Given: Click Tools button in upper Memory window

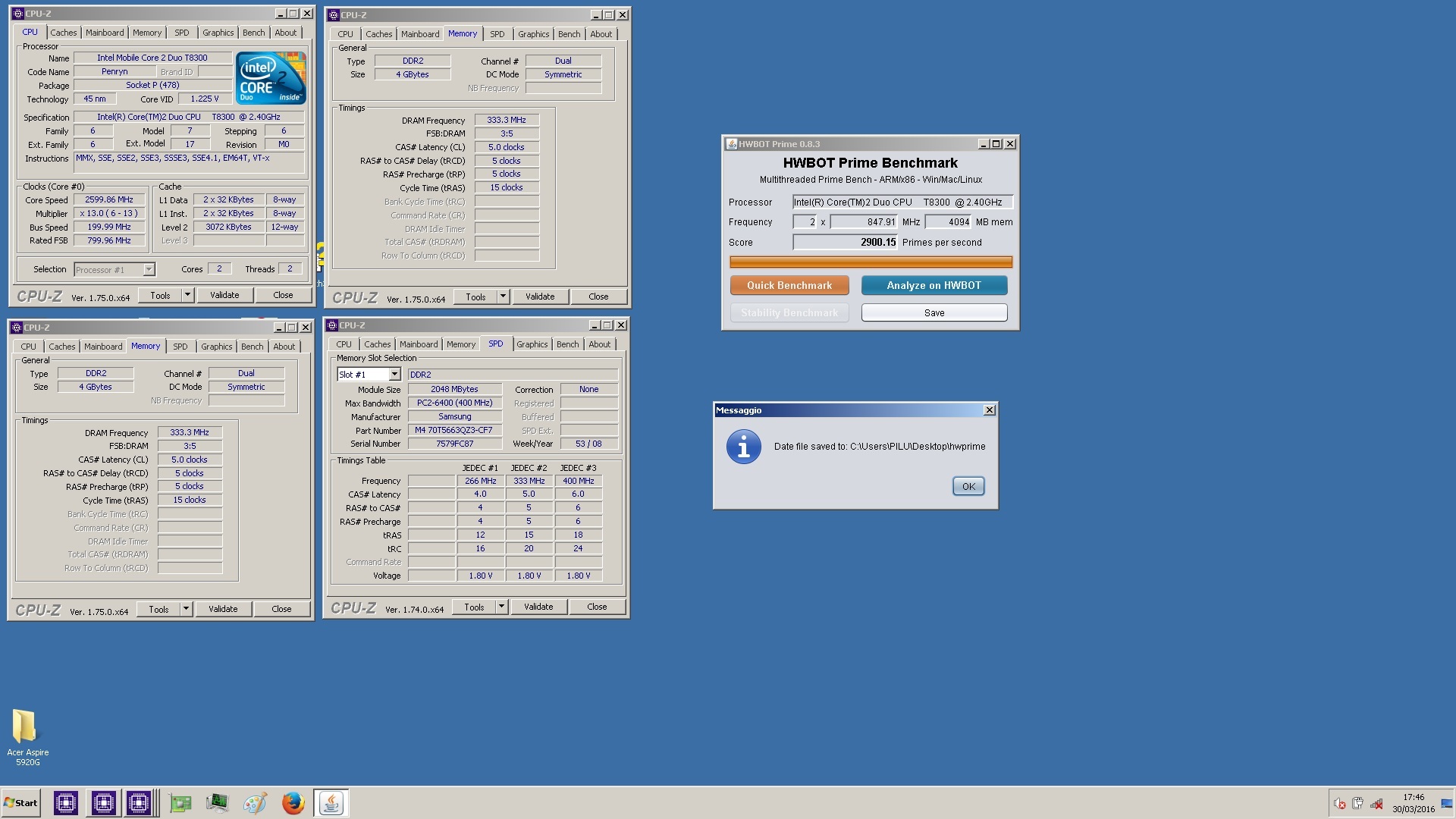Looking at the screenshot, I should (475, 297).
